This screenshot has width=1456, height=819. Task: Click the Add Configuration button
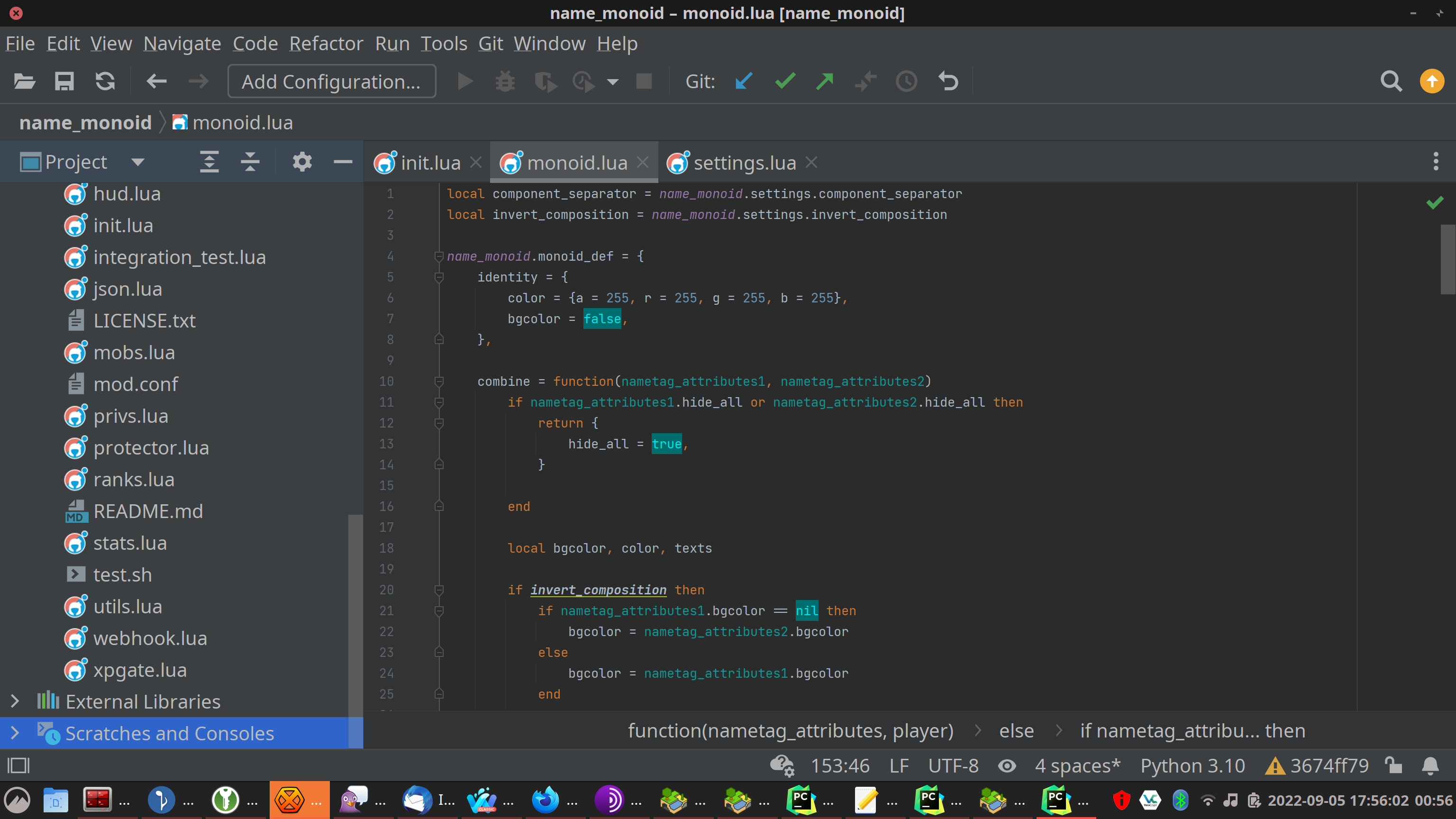(331, 82)
